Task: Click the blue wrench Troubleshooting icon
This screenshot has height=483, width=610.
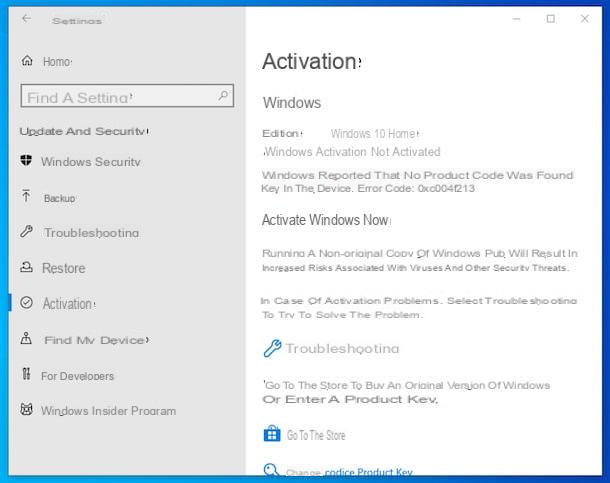Action: [272, 348]
